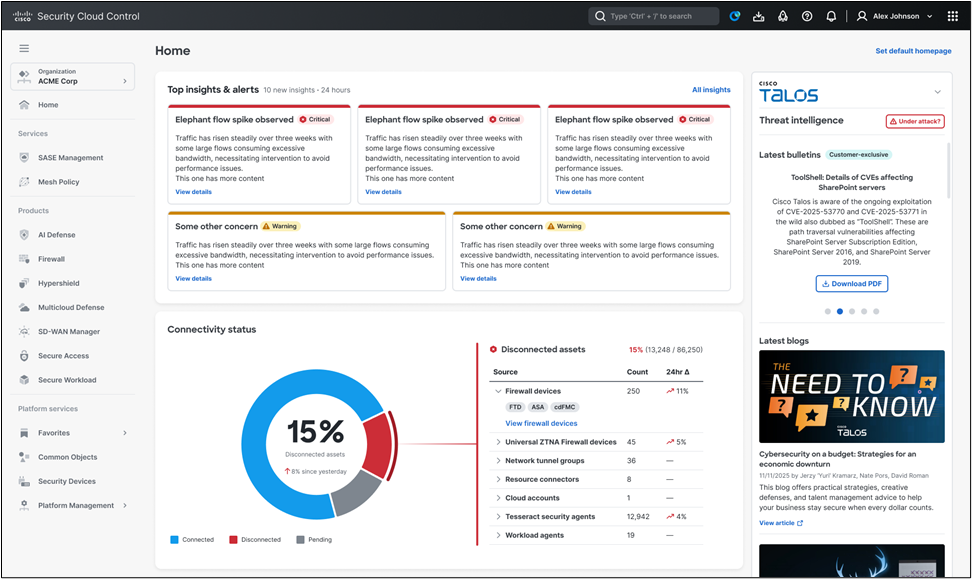Toggle the dark theme circle icon
The height and width of the screenshot is (579, 972).
[734, 15]
